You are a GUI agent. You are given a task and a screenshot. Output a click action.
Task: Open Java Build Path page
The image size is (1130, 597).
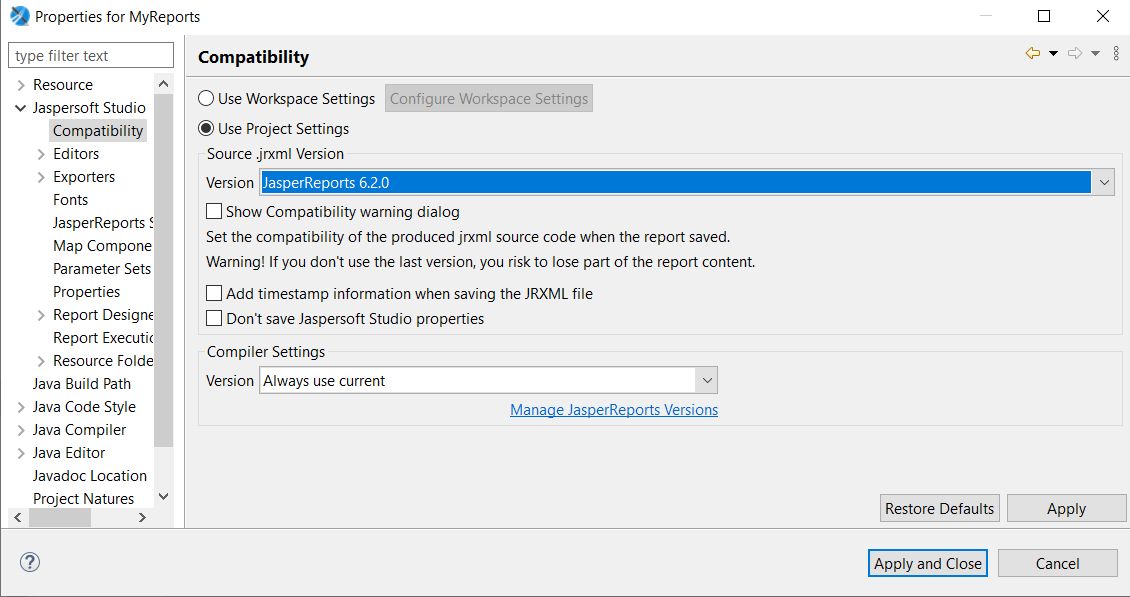[x=81, y=384]
